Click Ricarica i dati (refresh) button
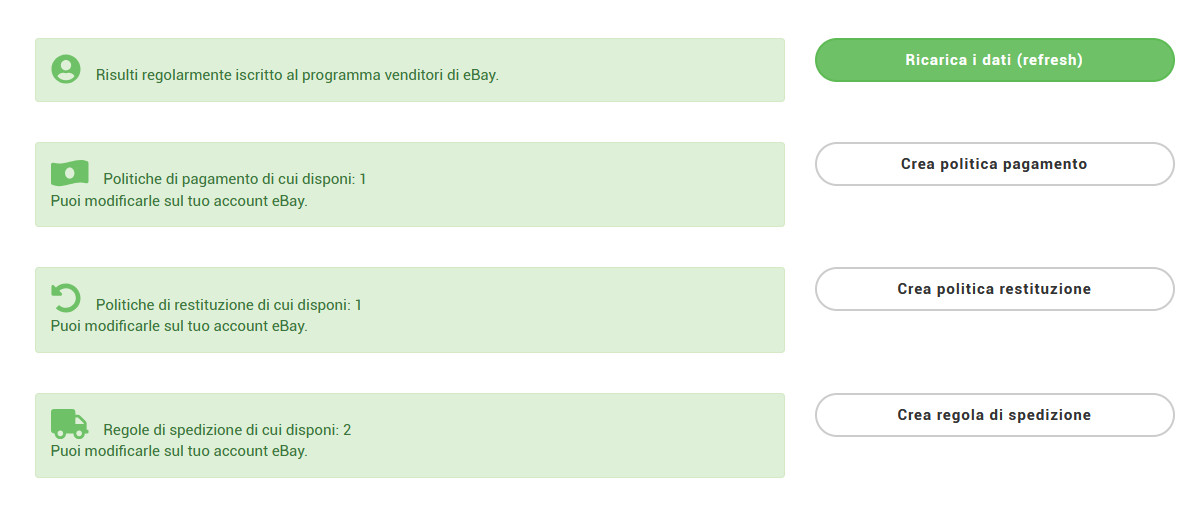This screenshot has width=1201, height=523. point(994,60)
